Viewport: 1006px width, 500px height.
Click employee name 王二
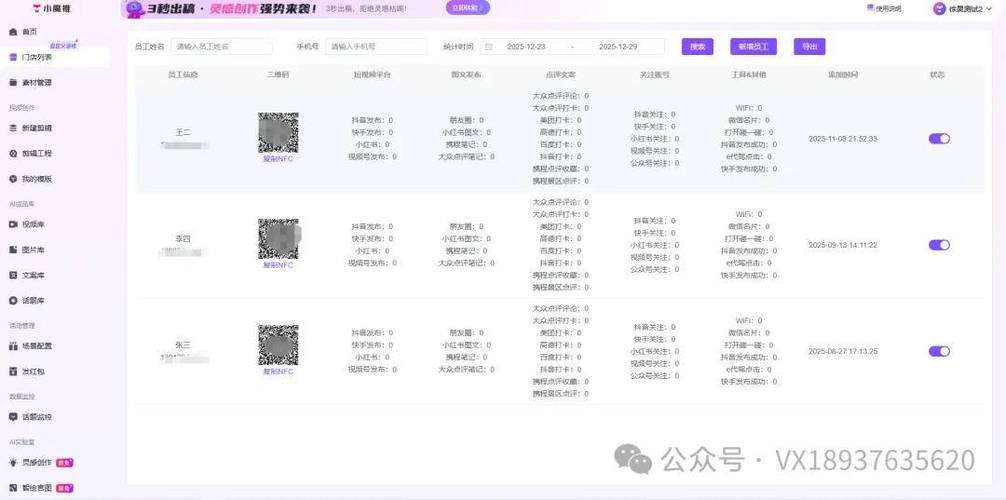pyautogui.click(x=183, y=132)
